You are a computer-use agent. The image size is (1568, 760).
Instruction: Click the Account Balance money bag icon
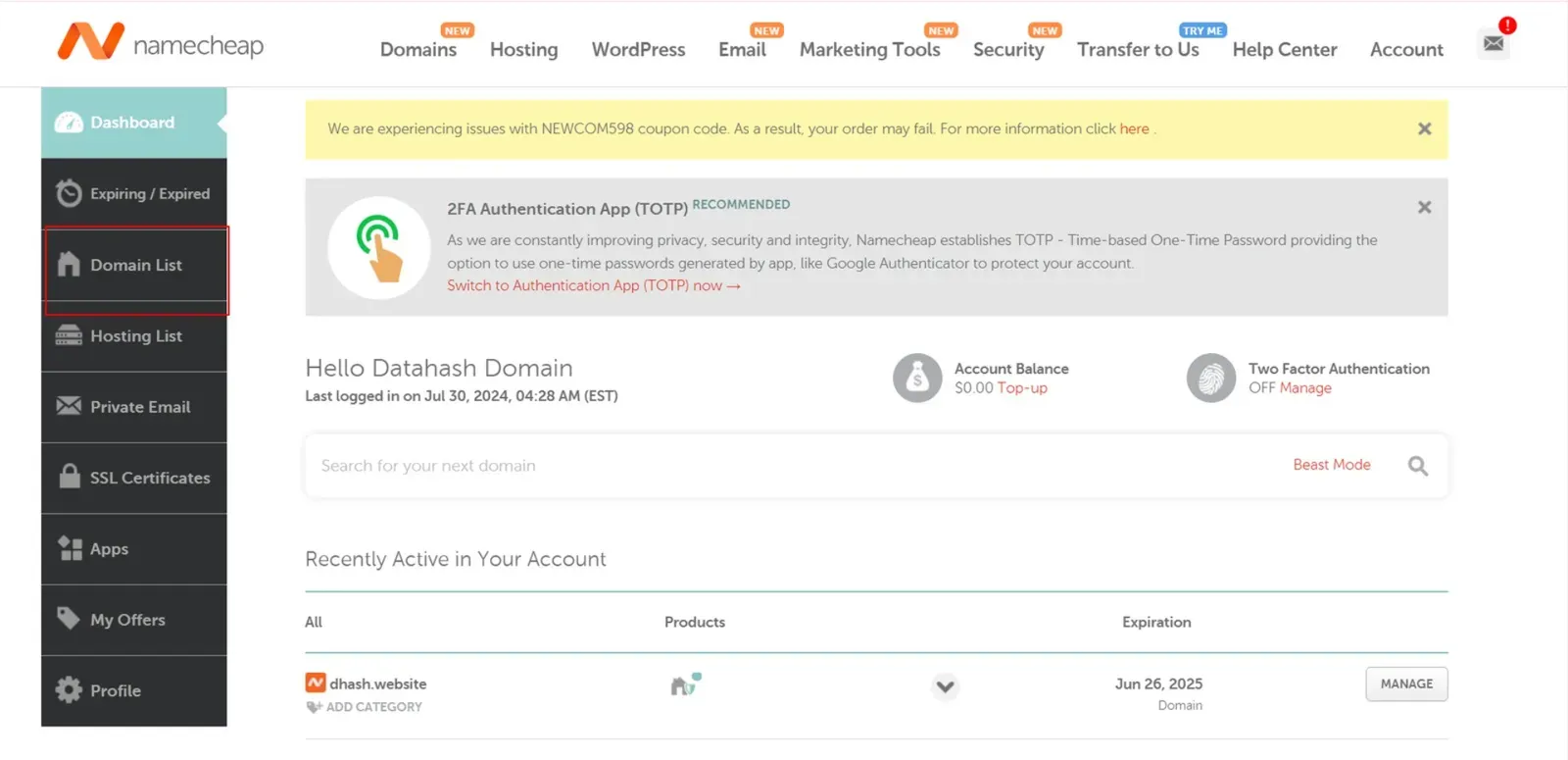917,378
